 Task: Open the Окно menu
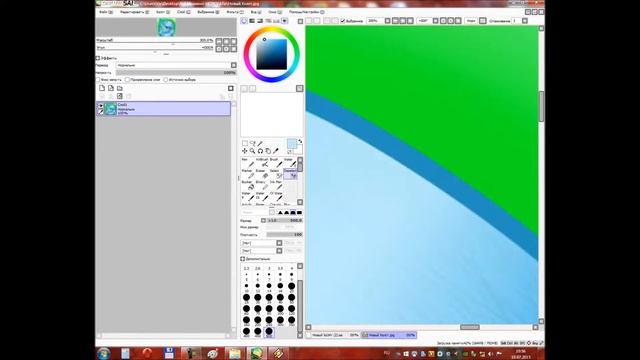click(275, 12)
